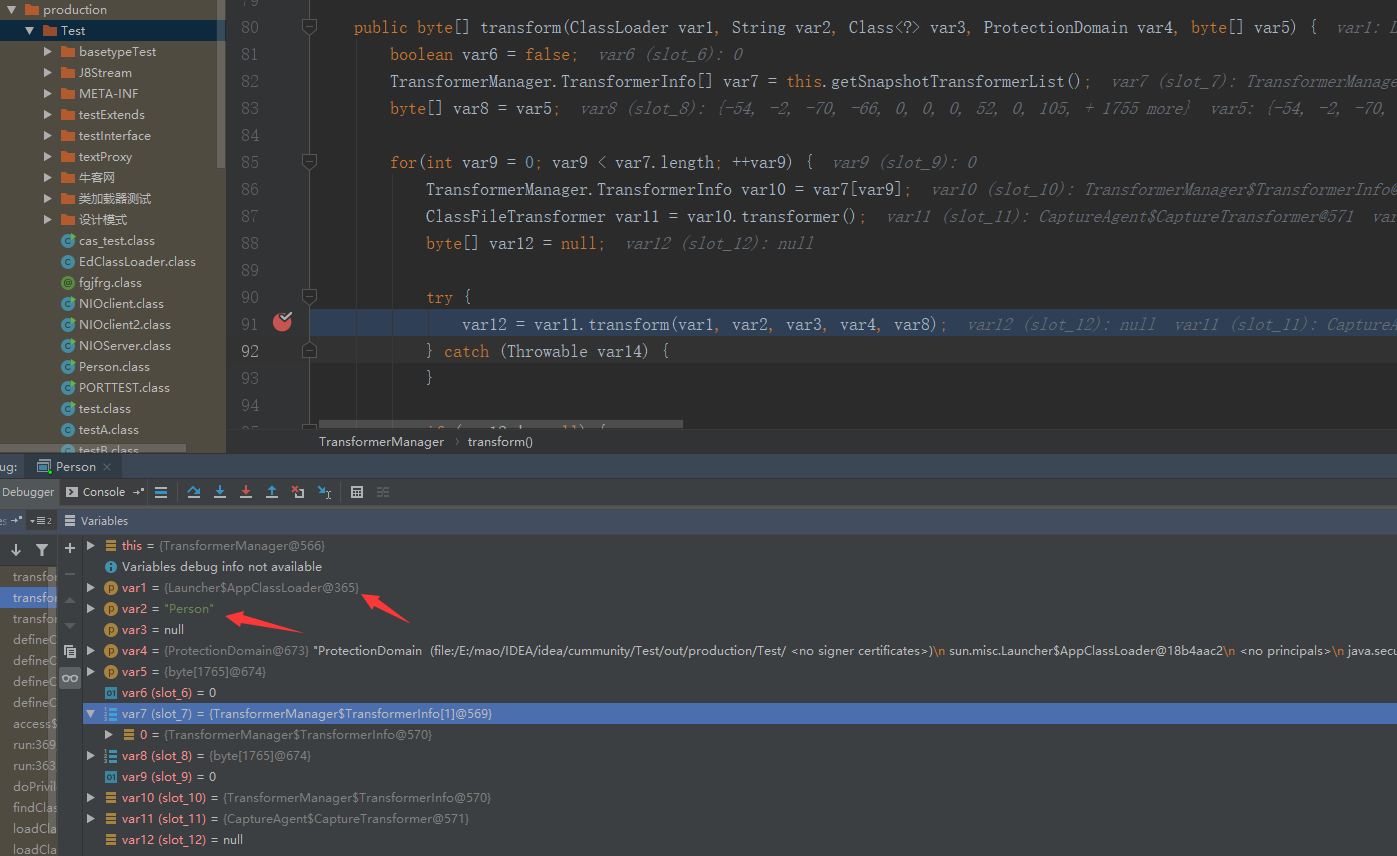The height and width of the screenshot is (856, 1397).
Task: Click the editor horizontal scrollbar
Action: [x=500, y=425]
